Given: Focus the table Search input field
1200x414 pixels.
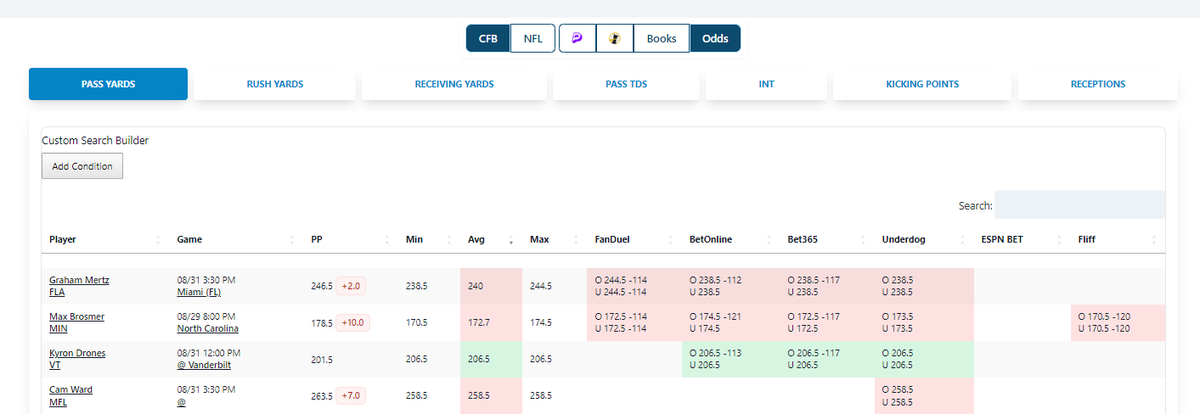Looking at the screenshot, I should tap(1080, 205).
